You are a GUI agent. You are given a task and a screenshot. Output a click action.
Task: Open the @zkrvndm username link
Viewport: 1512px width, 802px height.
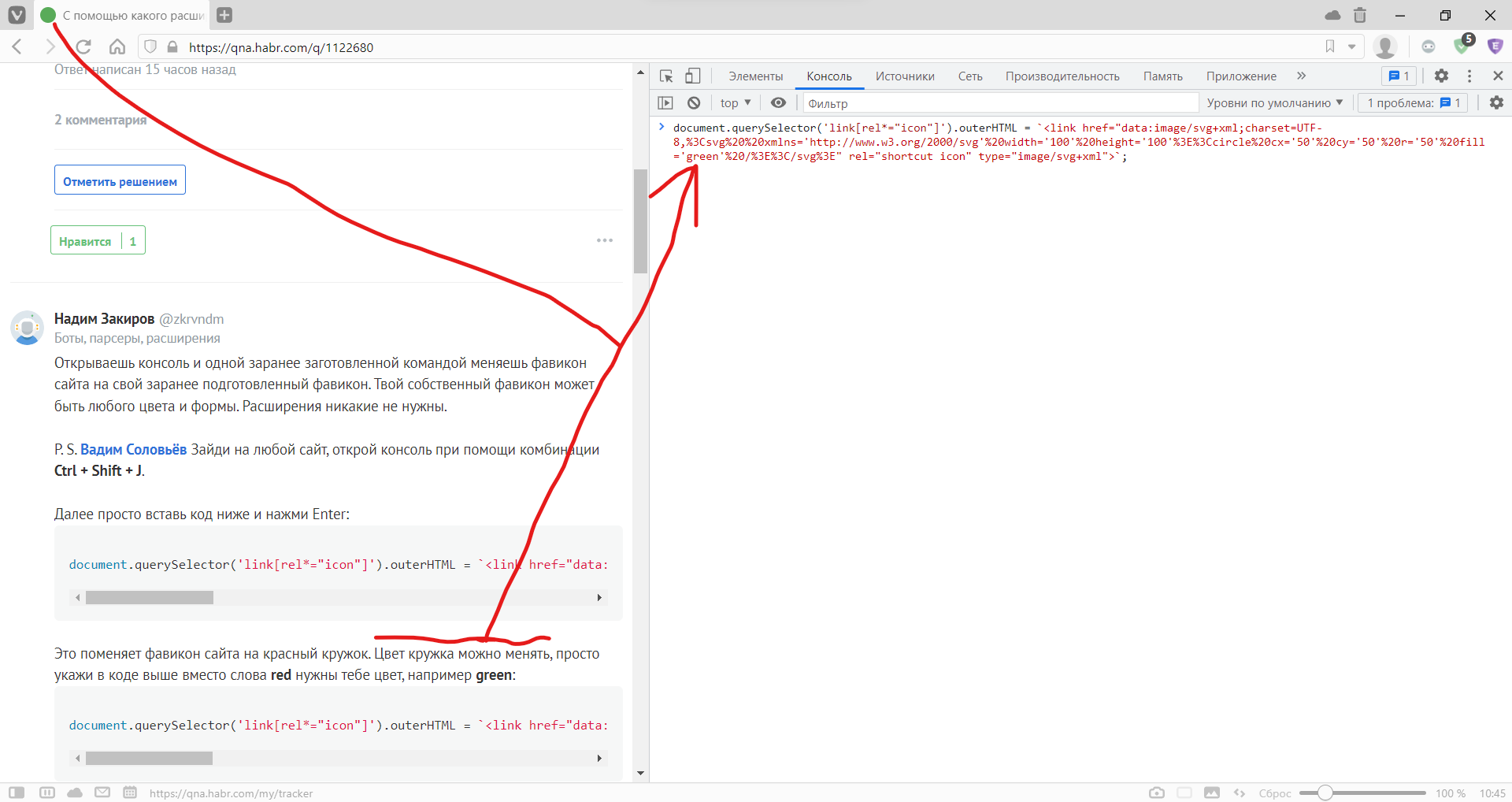pos(191,318)
